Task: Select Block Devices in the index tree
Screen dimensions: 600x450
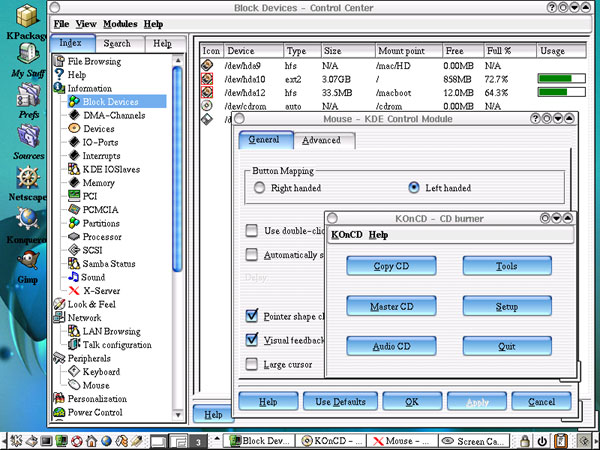Action: point(110,102)
